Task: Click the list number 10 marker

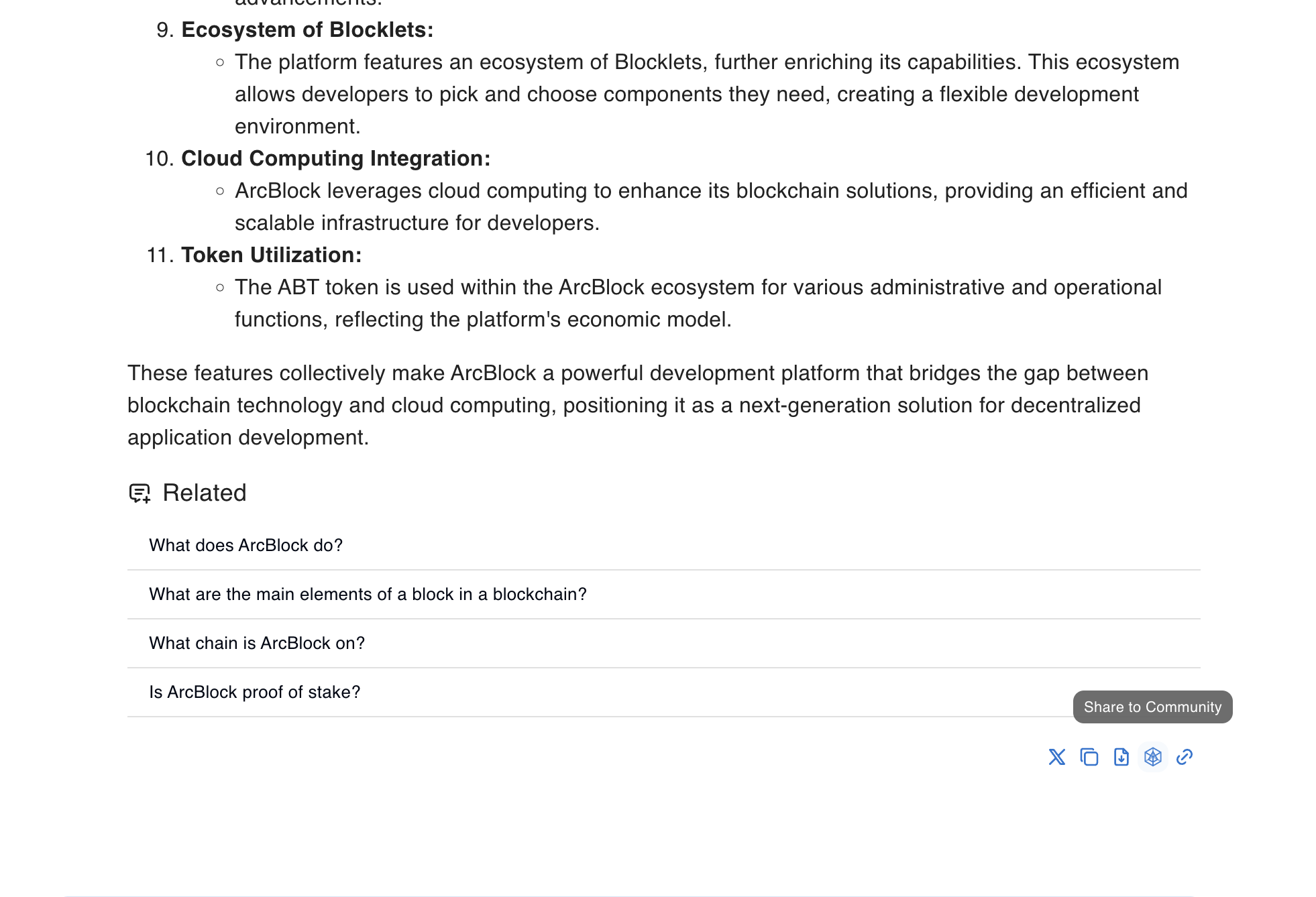Action: click(x=159, y=158)
